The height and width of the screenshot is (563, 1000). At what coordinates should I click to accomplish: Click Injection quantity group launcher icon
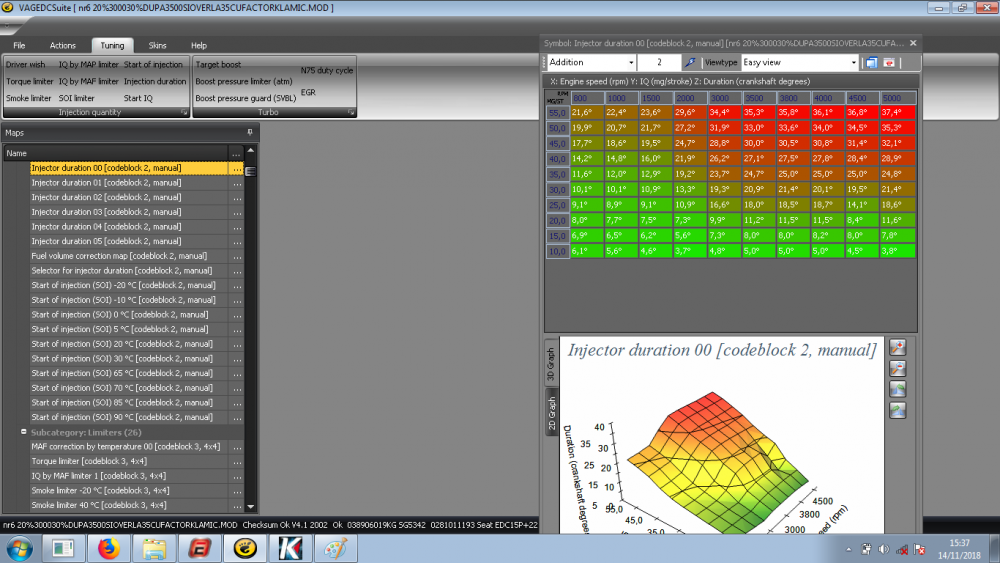184,112
